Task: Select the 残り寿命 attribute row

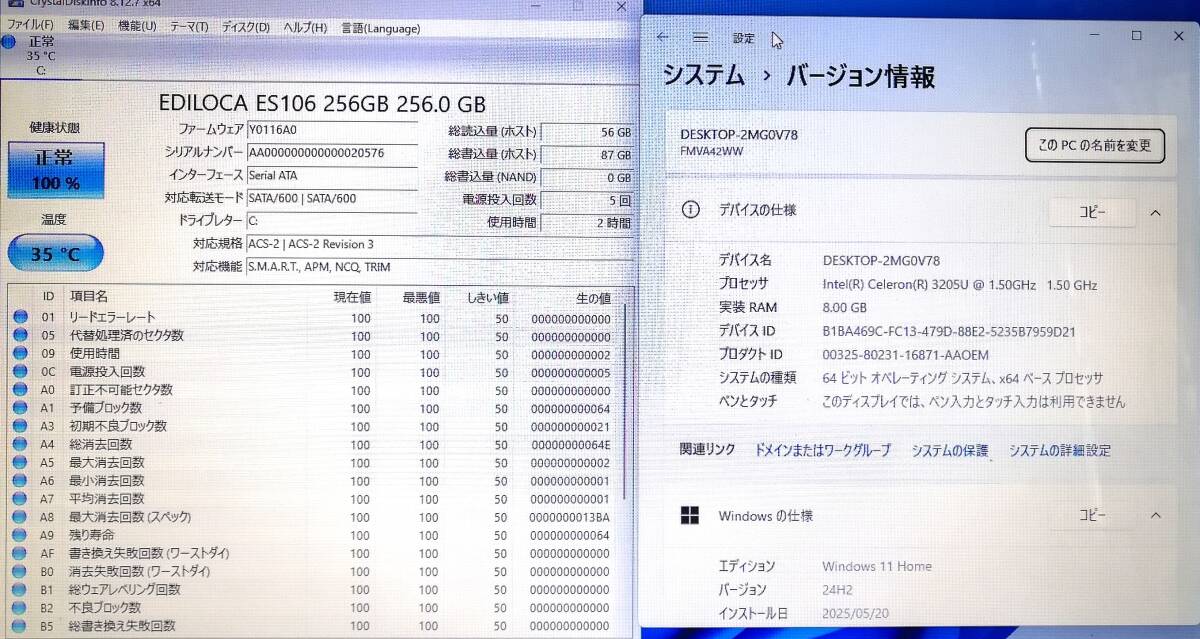Action: click(315, 535)
